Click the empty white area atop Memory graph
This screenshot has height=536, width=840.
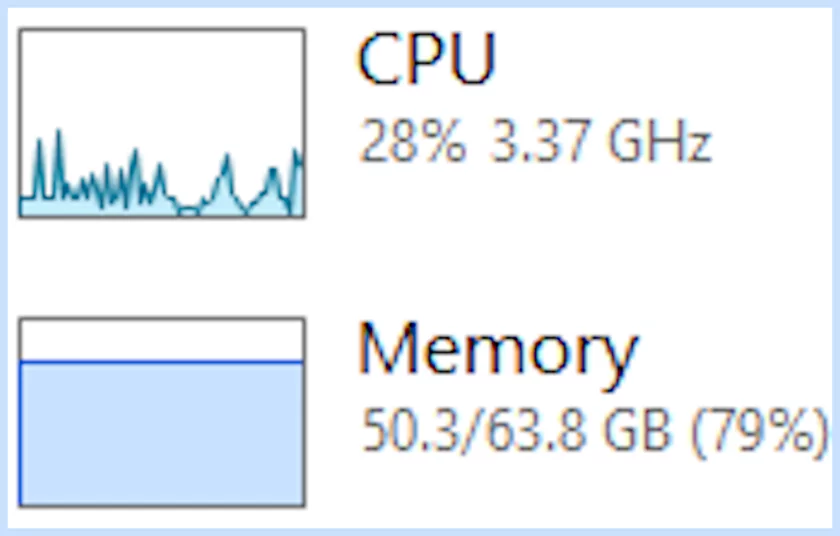click(162, 340)
